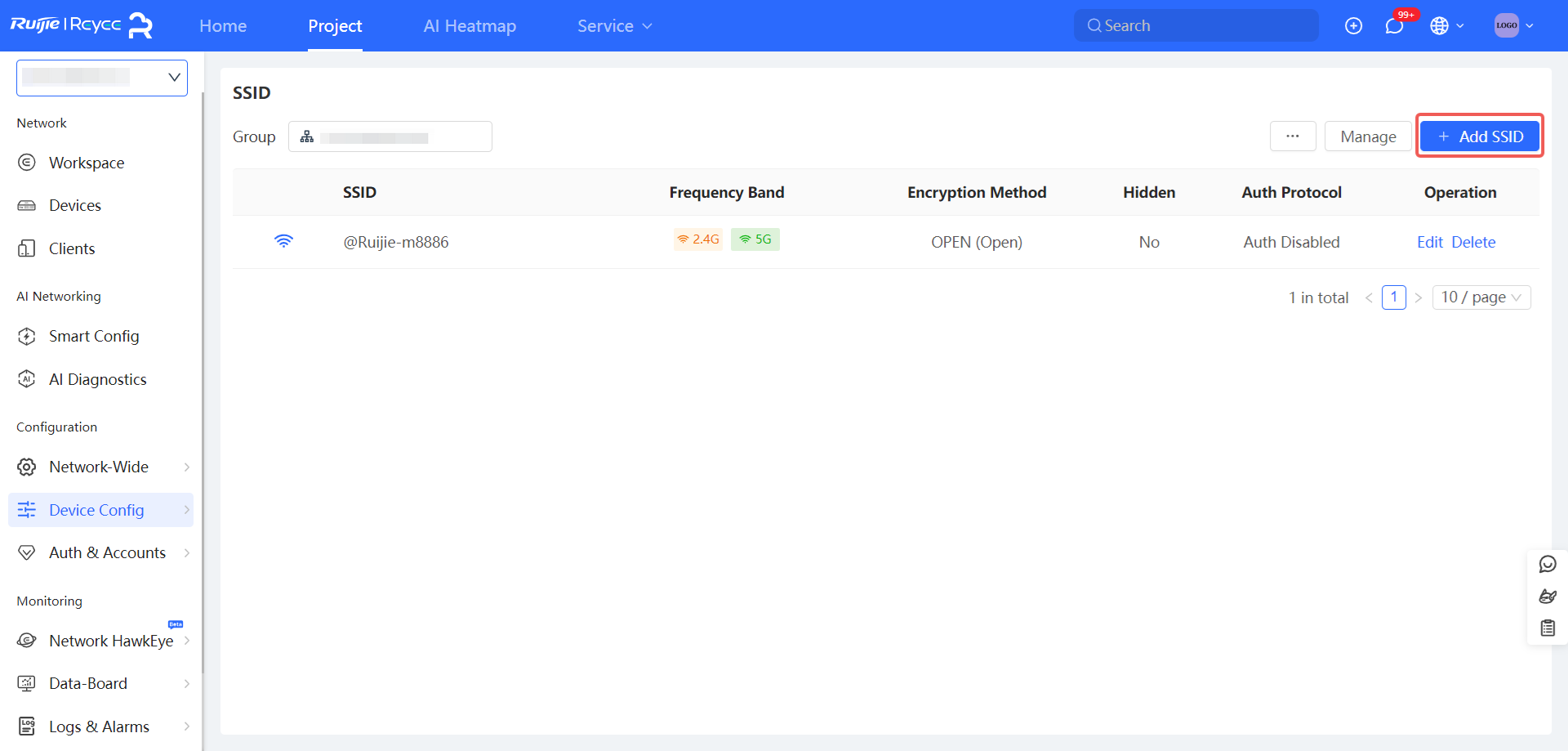Image resolution: width=1568 pixels, height=751 pixels.
Task: Click the Ruijie Reyee logo
Action: [x=82, y=25]
